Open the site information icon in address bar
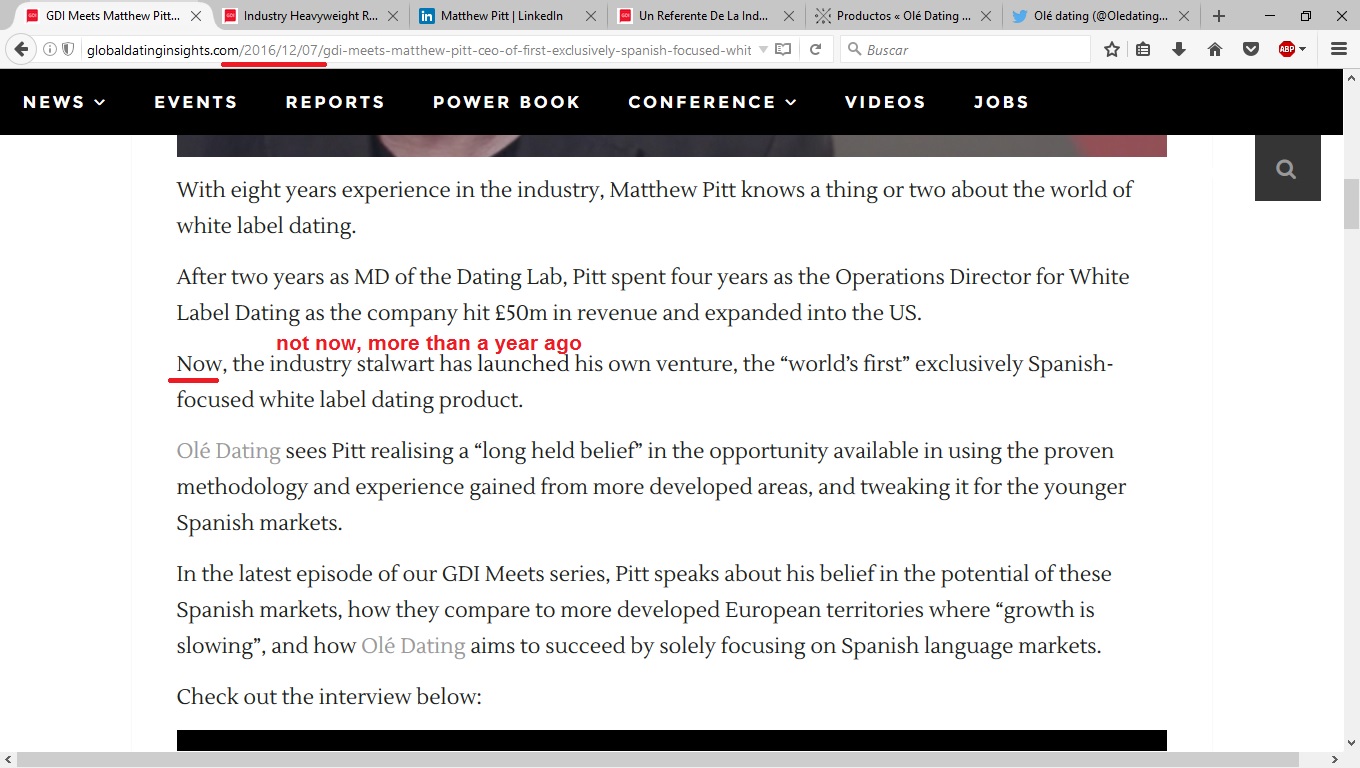 click(50, 49)
